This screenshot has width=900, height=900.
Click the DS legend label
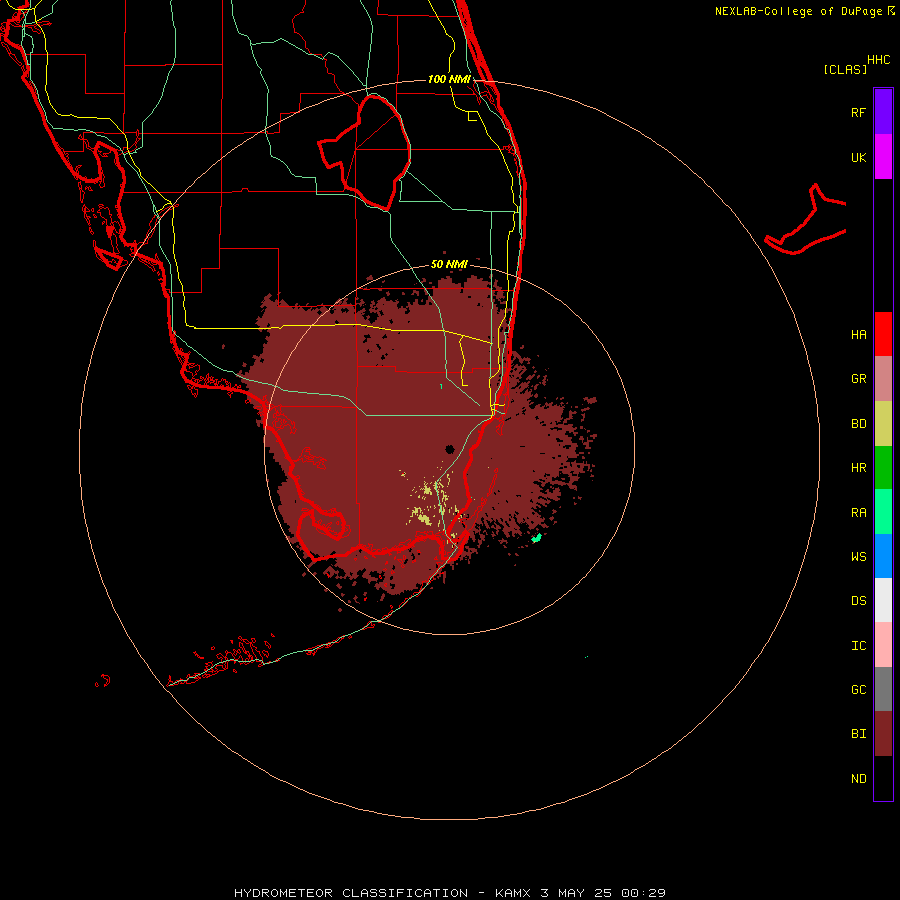coord(858,601)
